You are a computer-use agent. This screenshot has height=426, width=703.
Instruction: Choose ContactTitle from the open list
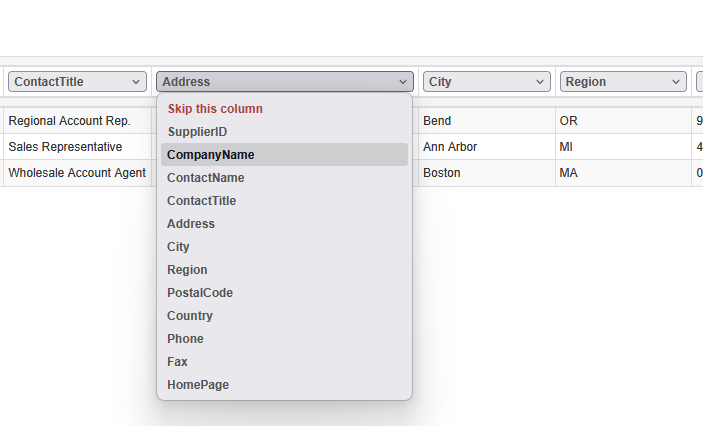tap(201, 201)
